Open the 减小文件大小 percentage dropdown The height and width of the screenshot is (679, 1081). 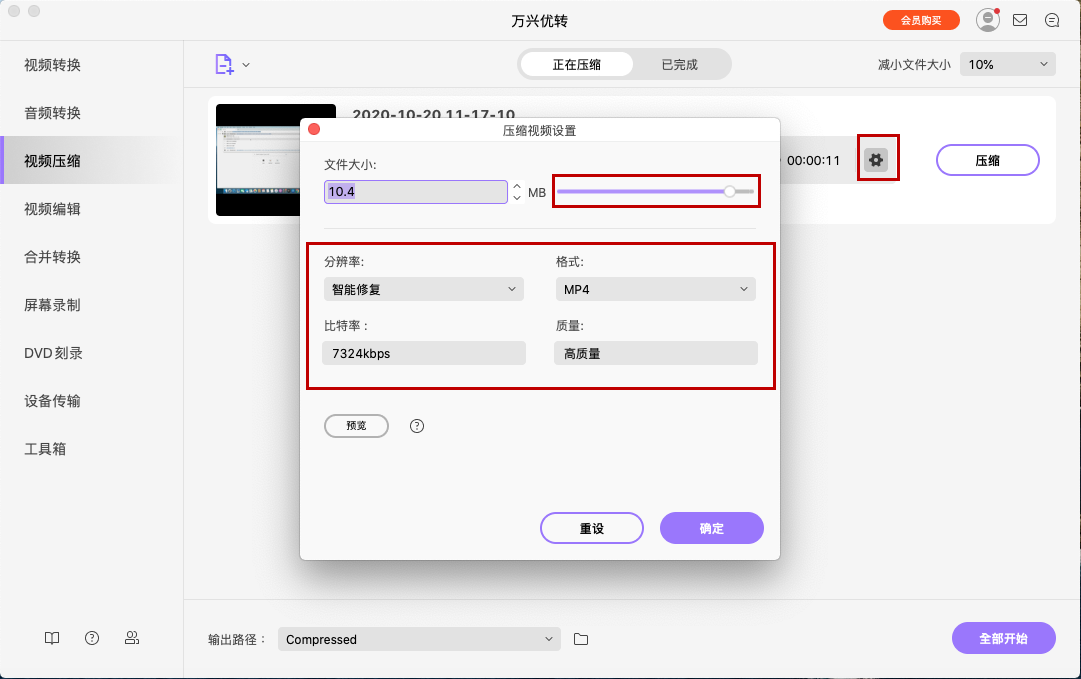pyautogui.click(x=1007, y=62)
